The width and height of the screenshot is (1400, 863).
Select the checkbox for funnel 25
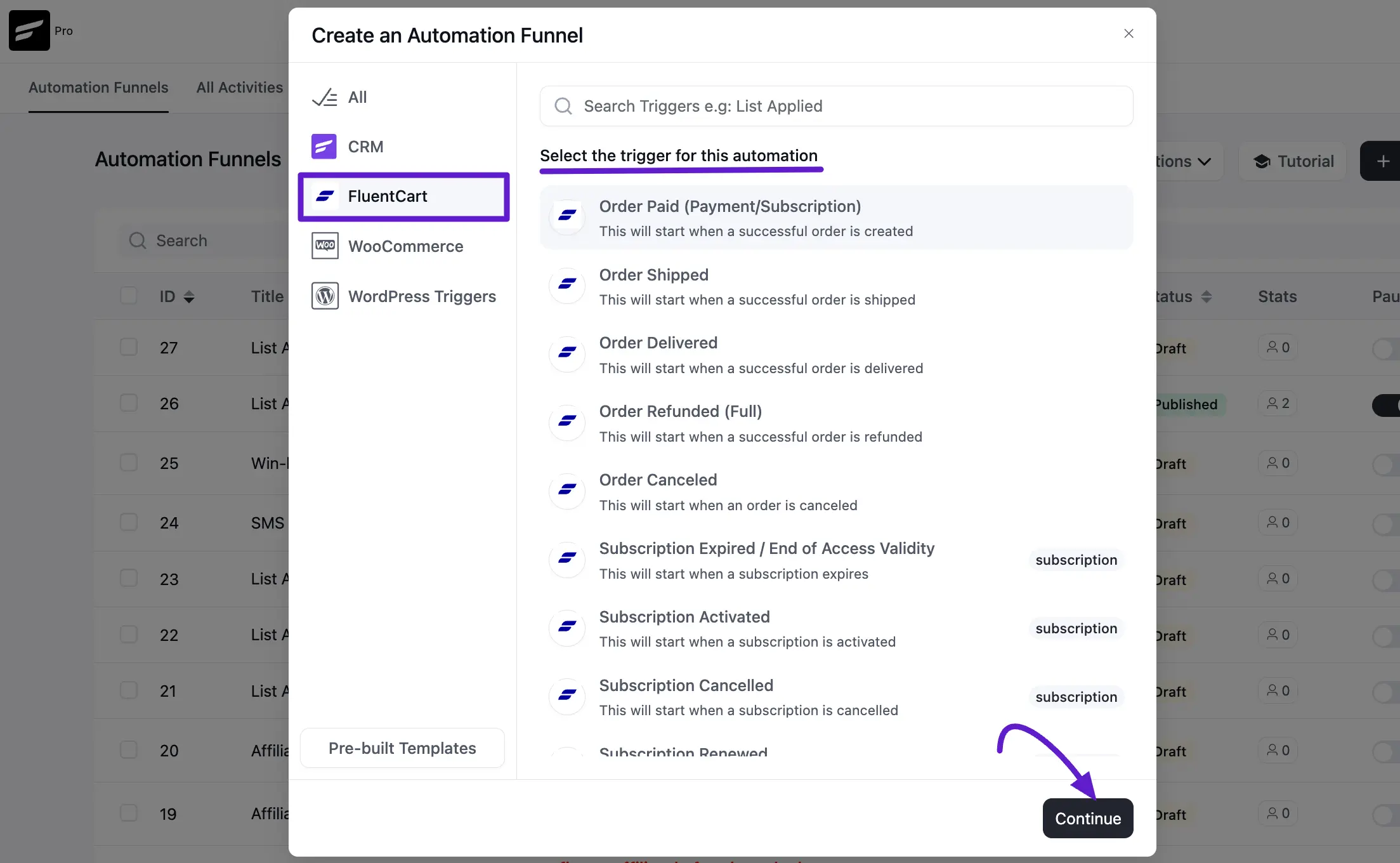[x=129, y=463]
